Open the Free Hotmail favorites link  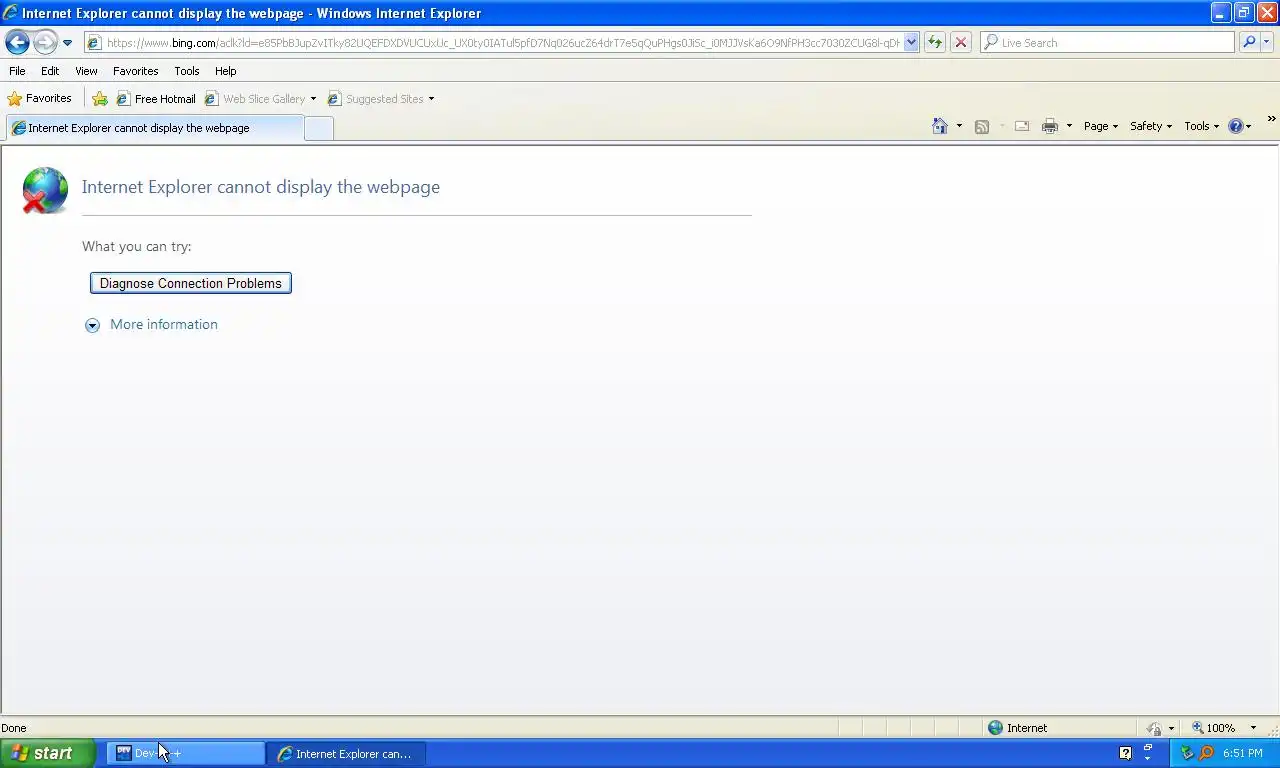pyautogui.click(x=156, y=99)
